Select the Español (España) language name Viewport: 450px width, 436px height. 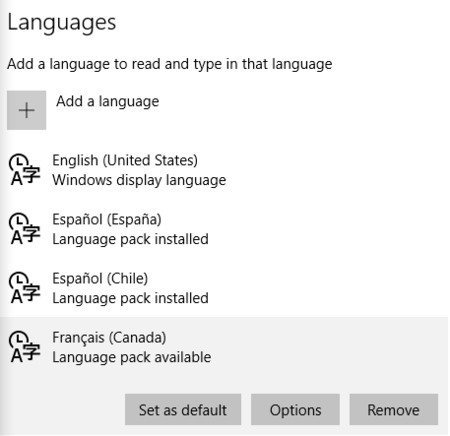(x=107, y=220)
